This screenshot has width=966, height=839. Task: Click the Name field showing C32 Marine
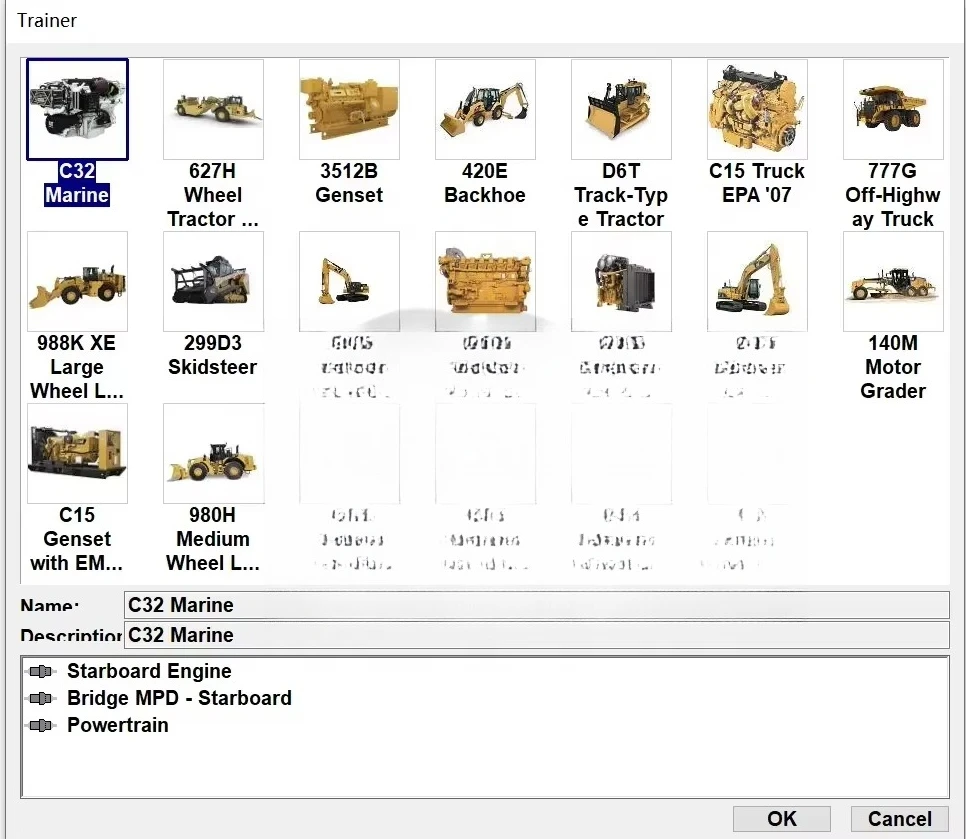pos(536,605)
